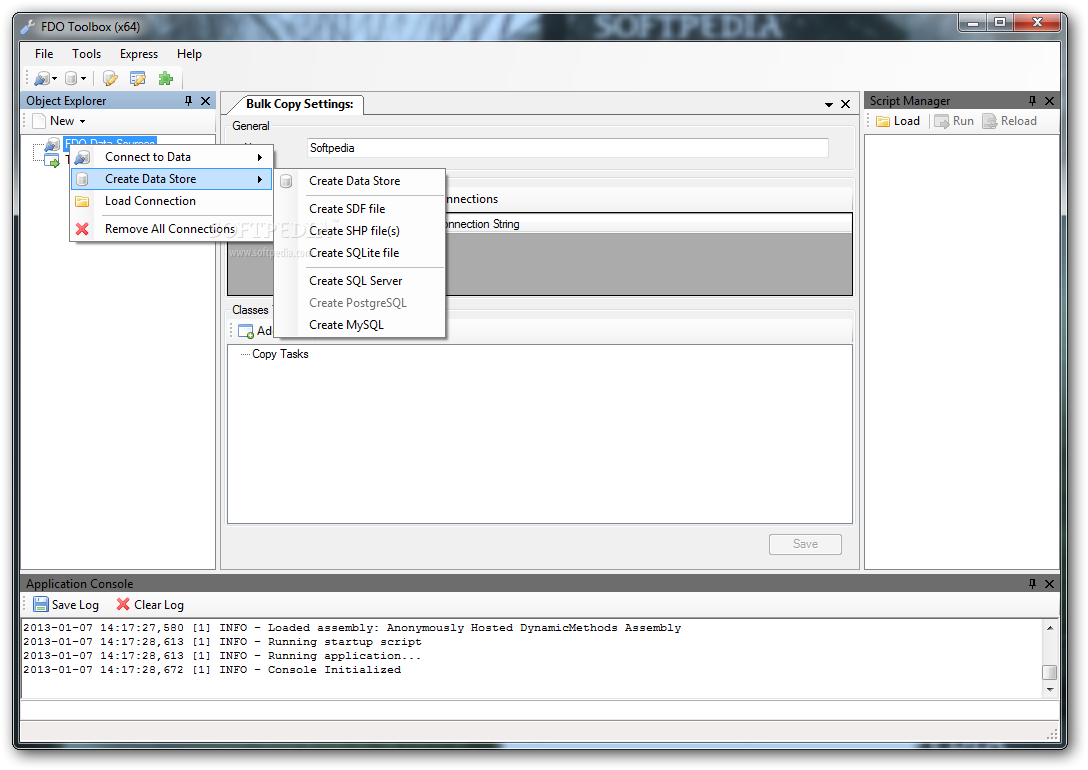Pin the Application Console panel

pyautogui.click(x=1032, y=584)
